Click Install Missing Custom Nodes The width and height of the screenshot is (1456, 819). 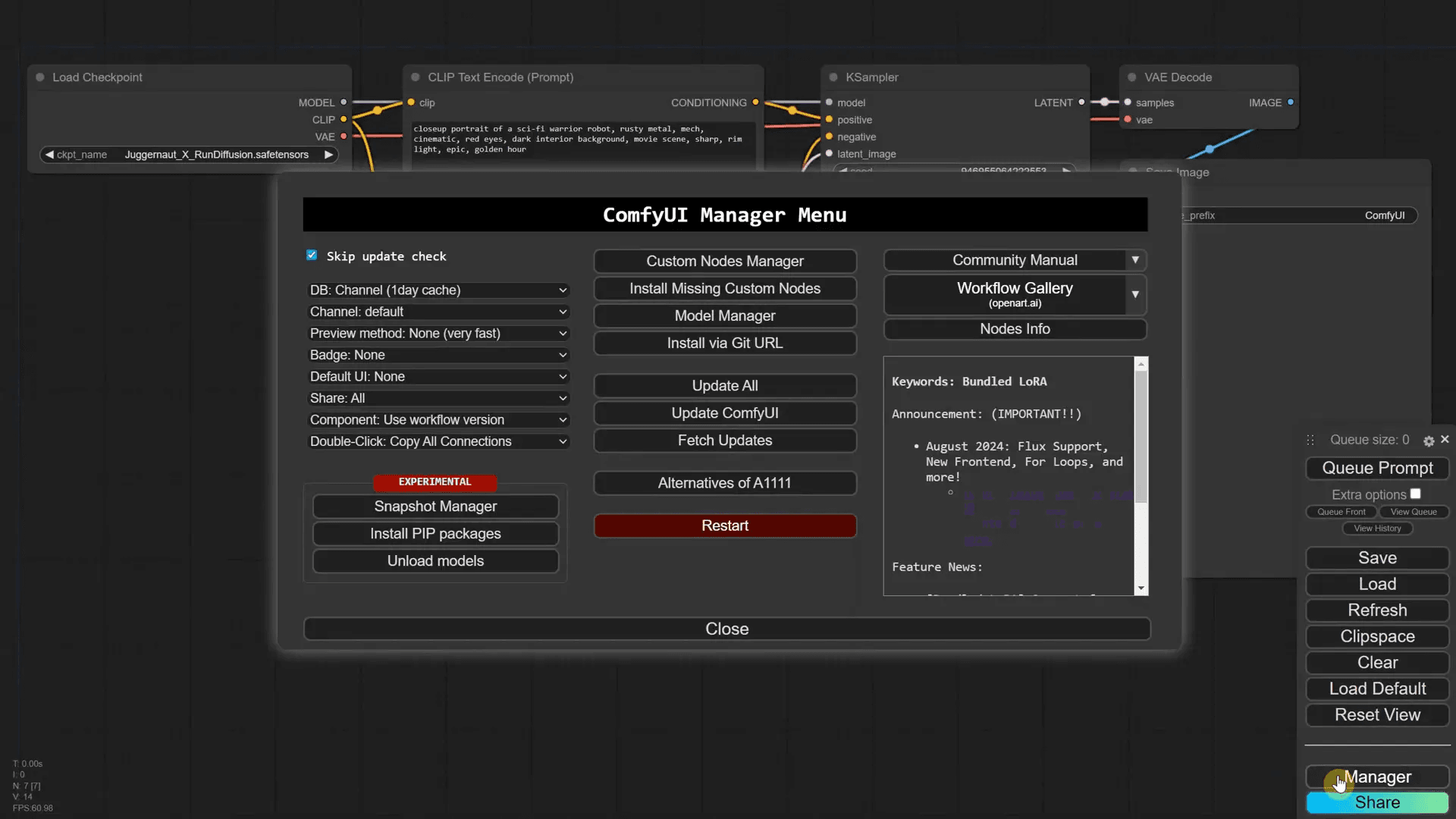pyautogui.click(x=725, y=288)
